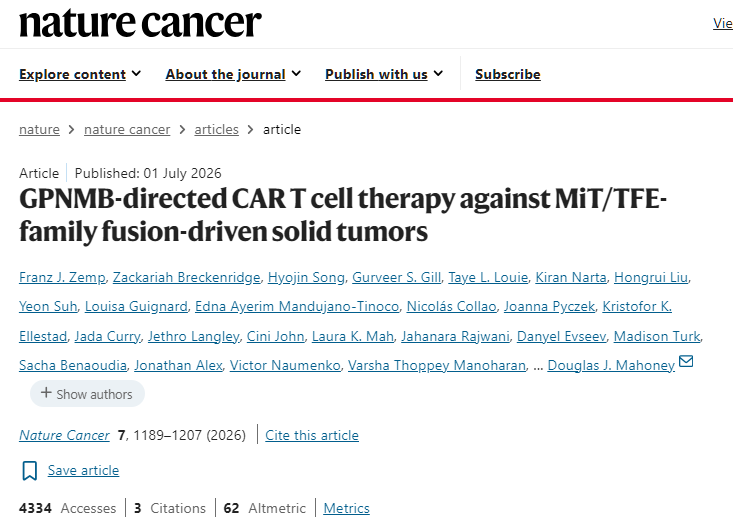Open the Explore content menu

coord(72,74)
